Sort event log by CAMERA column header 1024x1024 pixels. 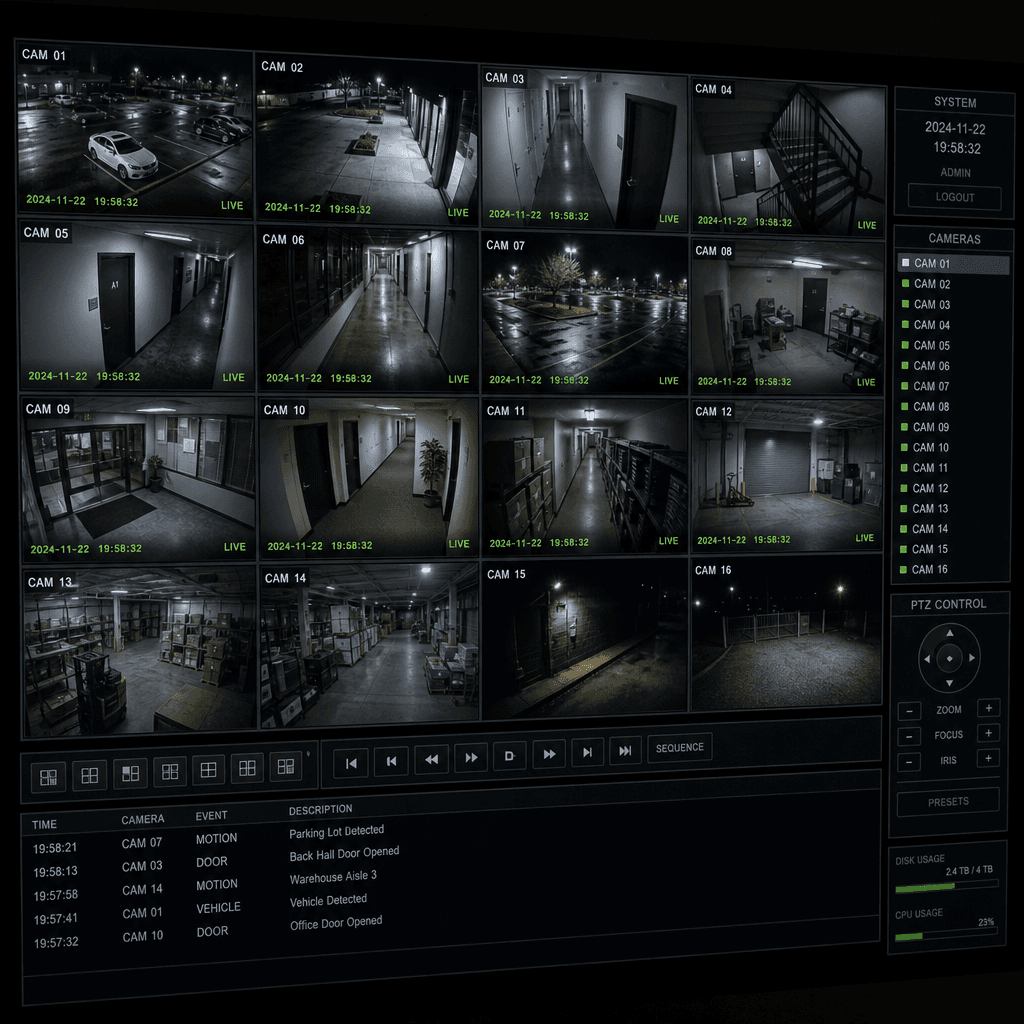[x=143, y=820]
